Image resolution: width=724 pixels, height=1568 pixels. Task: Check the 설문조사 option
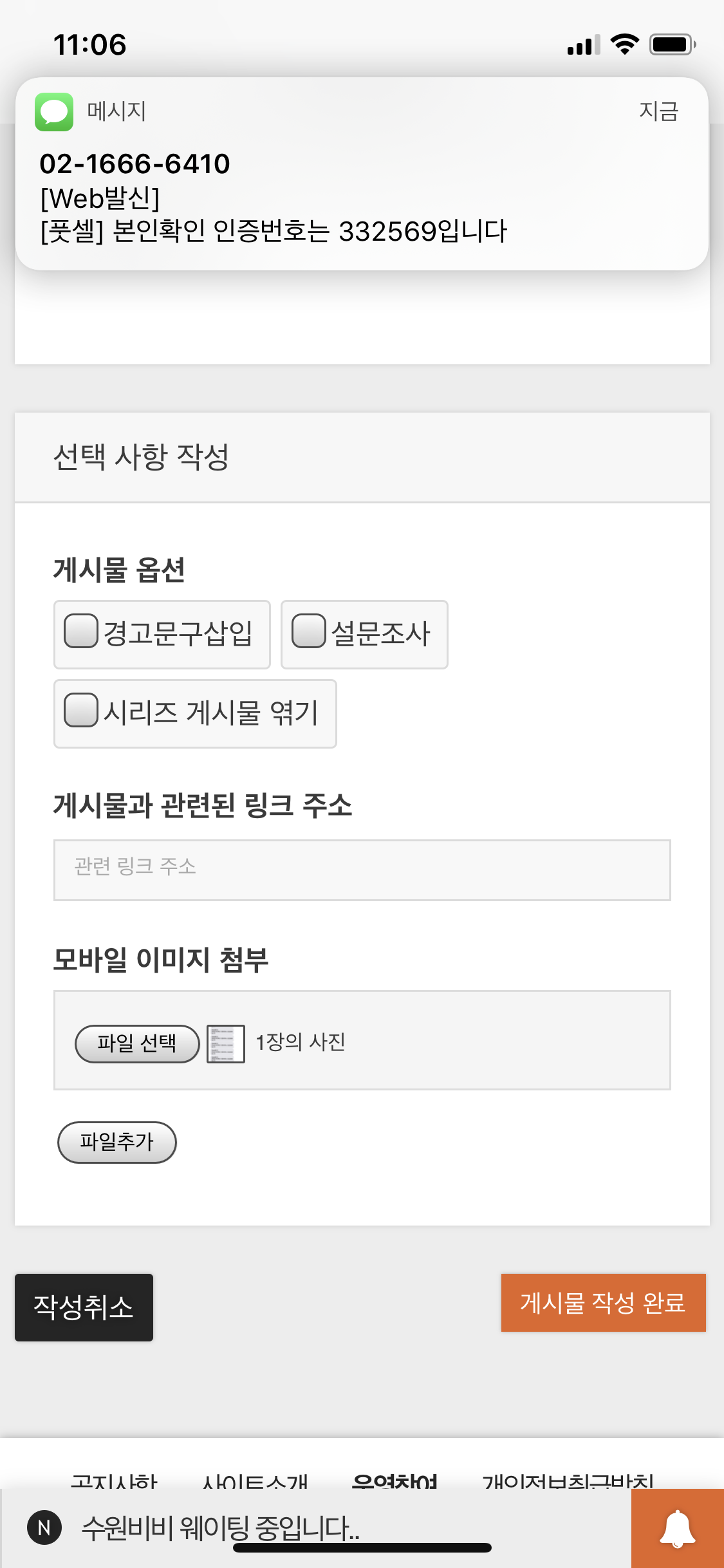[309, 631]
